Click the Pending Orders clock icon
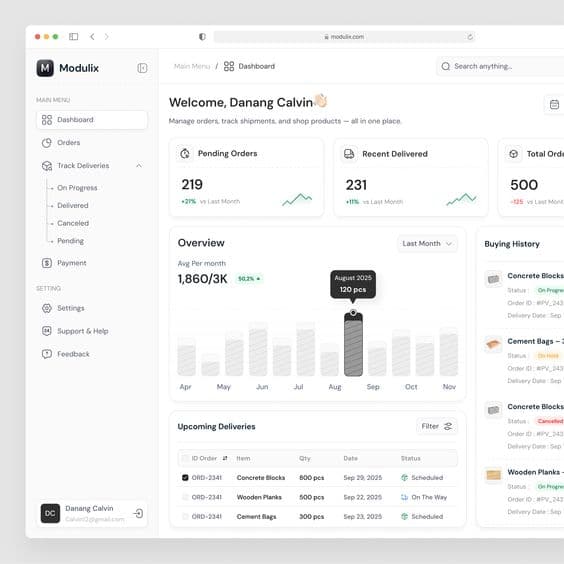 (185, 154)
